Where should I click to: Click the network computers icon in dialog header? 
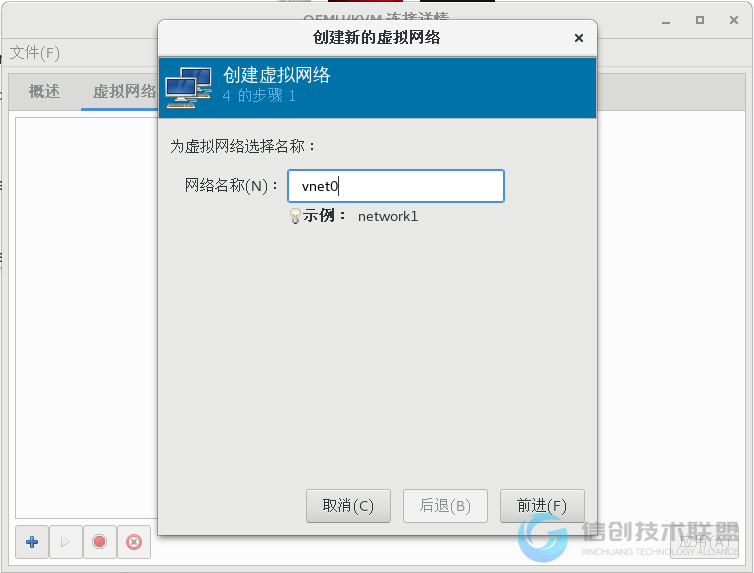pyautogui.click(x=188, y=87)
